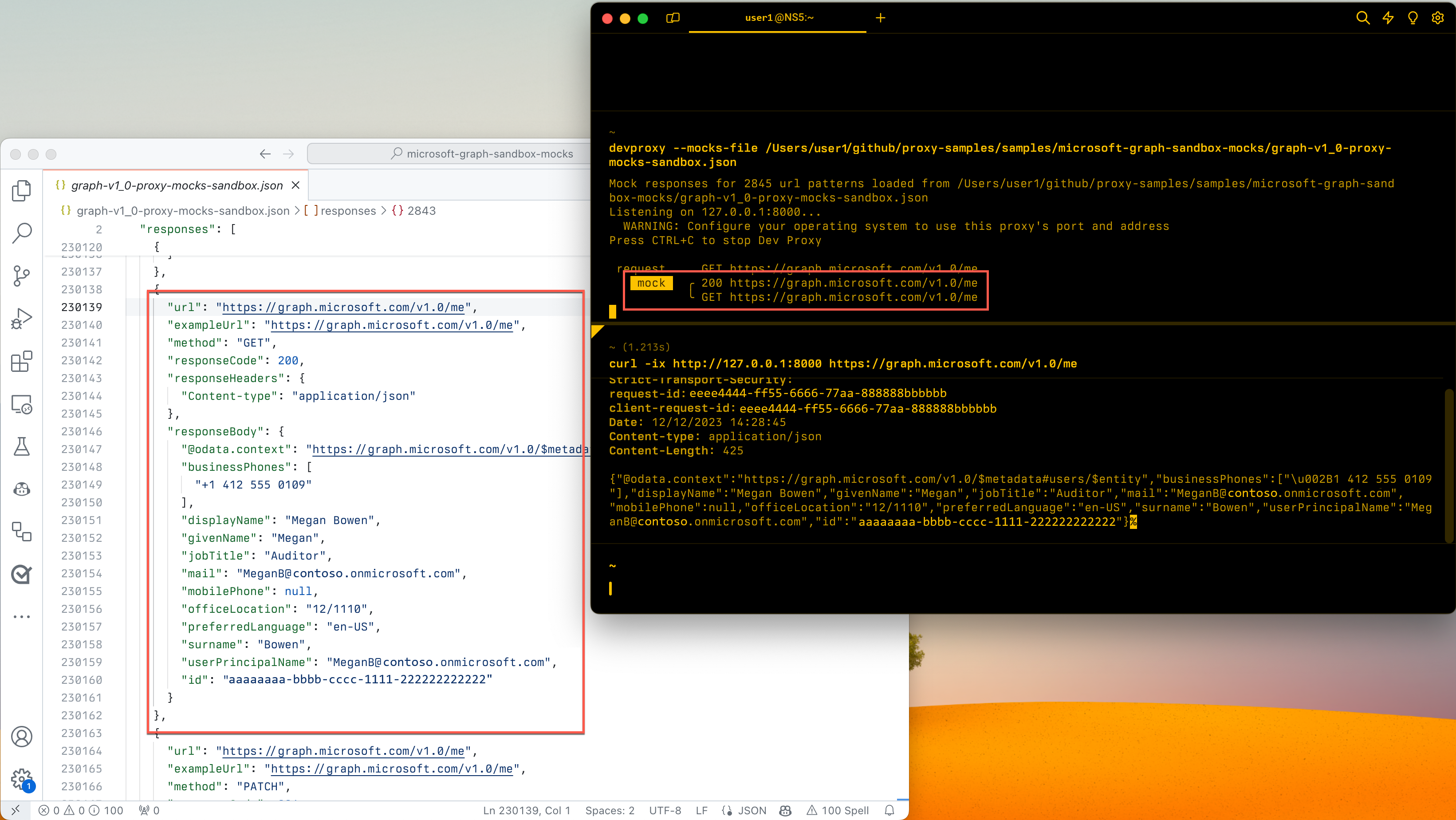Select the graph-v1_0-proxy-mocks-sandbox.json tab
Screen dimensions: 1456x820
point(177,185)
